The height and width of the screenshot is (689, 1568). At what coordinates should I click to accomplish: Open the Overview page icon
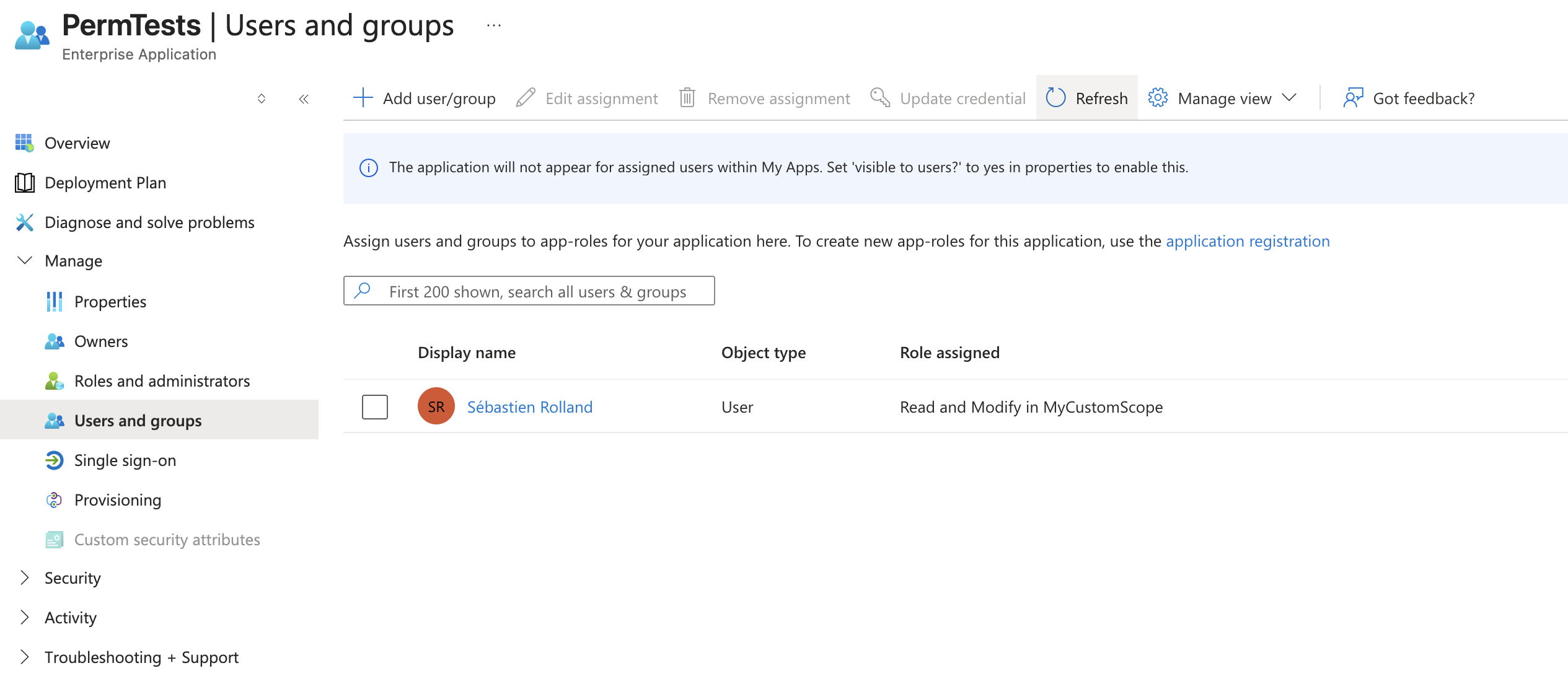pos(24,143)
